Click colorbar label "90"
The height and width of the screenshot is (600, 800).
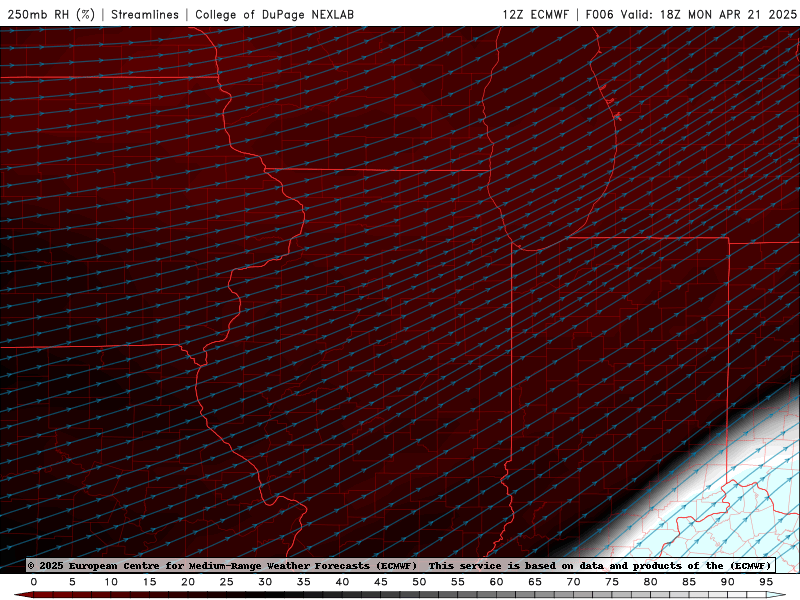pos(727,582)
